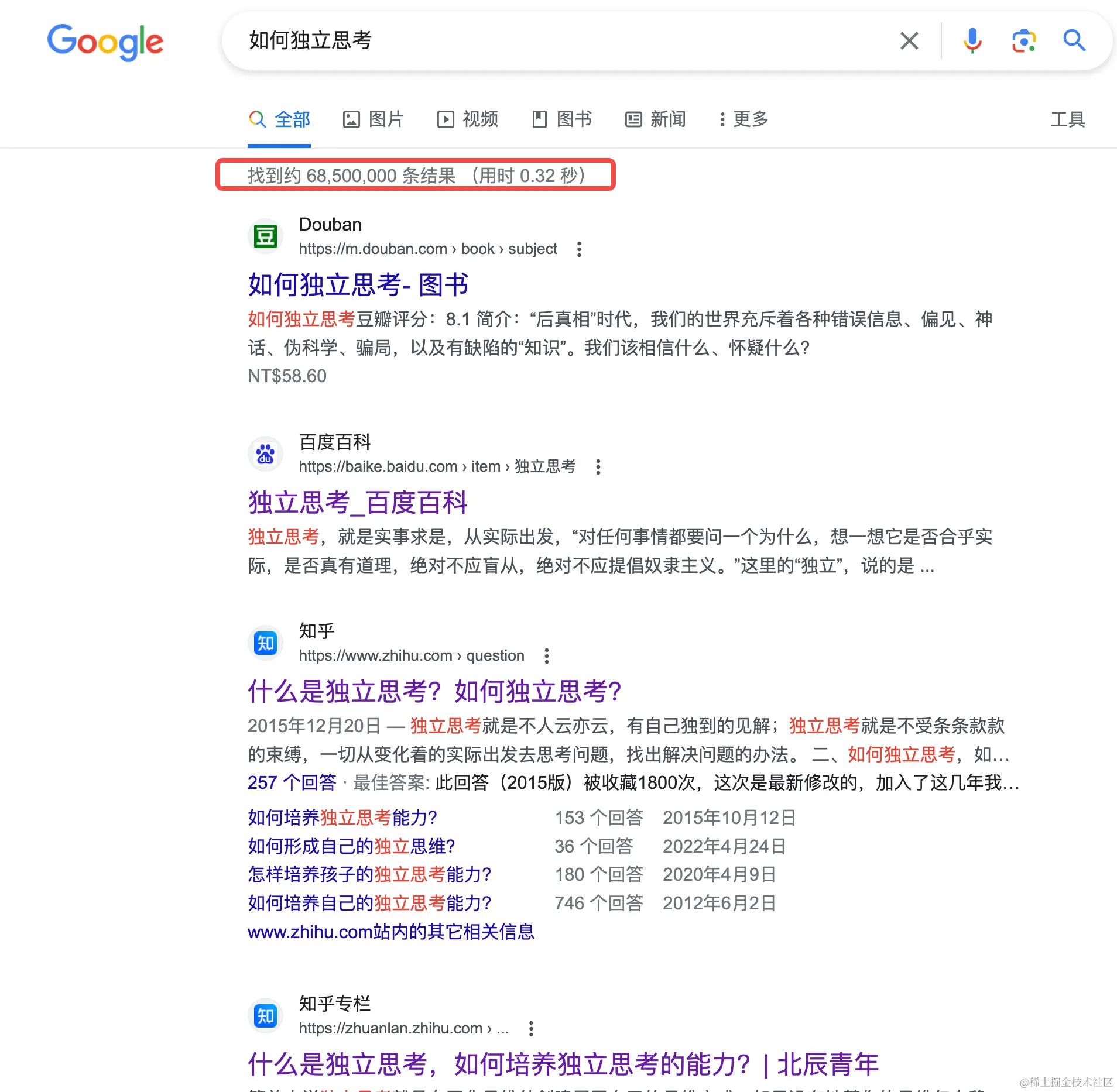Open the three-dot menu of the 知乎专栏 result
The width and height of the screenshot is (1117, 1092).
[531, 1029]
